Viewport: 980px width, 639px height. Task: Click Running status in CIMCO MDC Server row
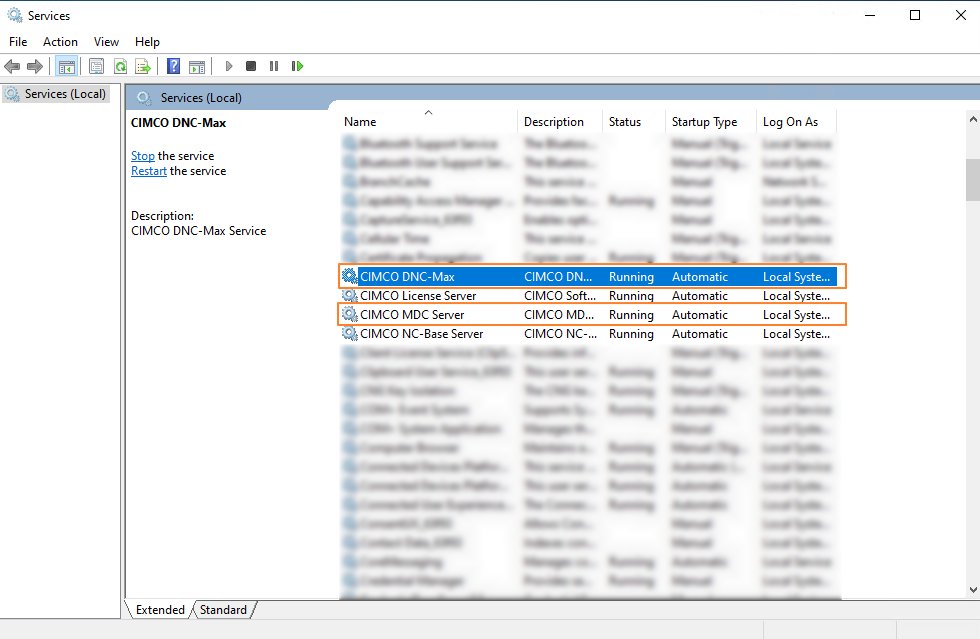631,314
